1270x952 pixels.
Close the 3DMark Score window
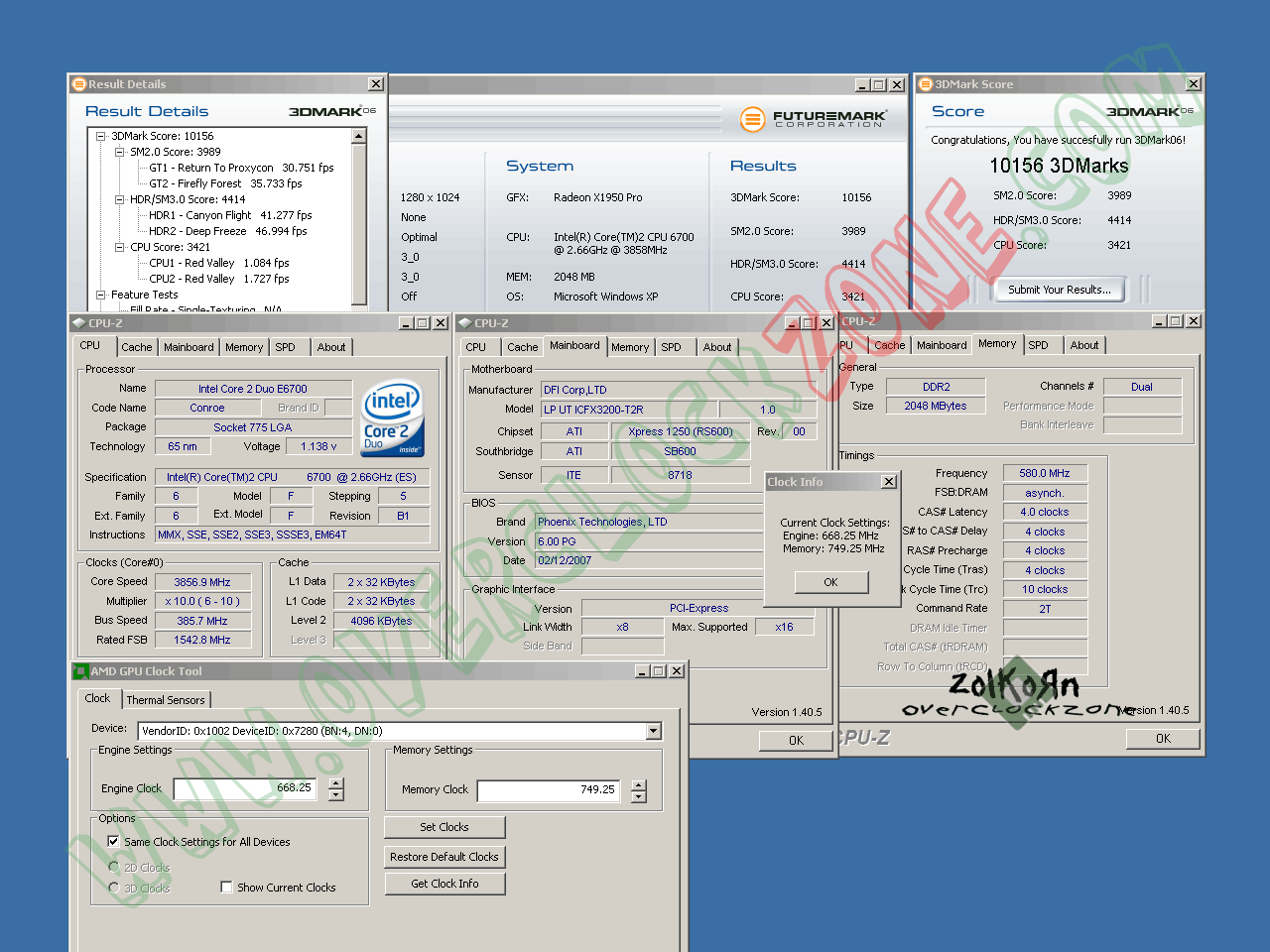[1194, 84]
